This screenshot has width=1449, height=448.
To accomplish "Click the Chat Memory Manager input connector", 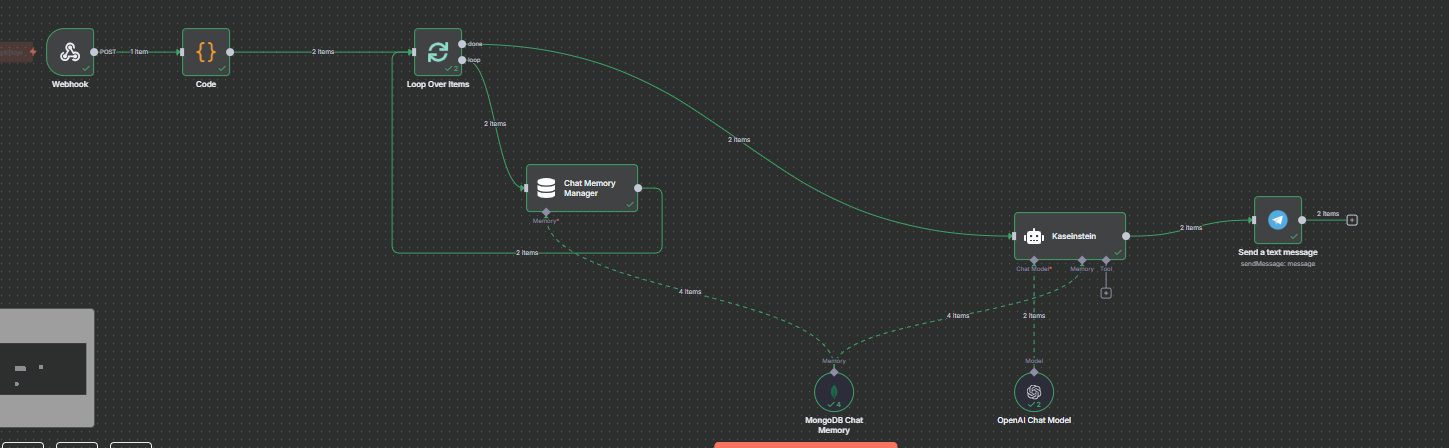I will pos(524,187).
